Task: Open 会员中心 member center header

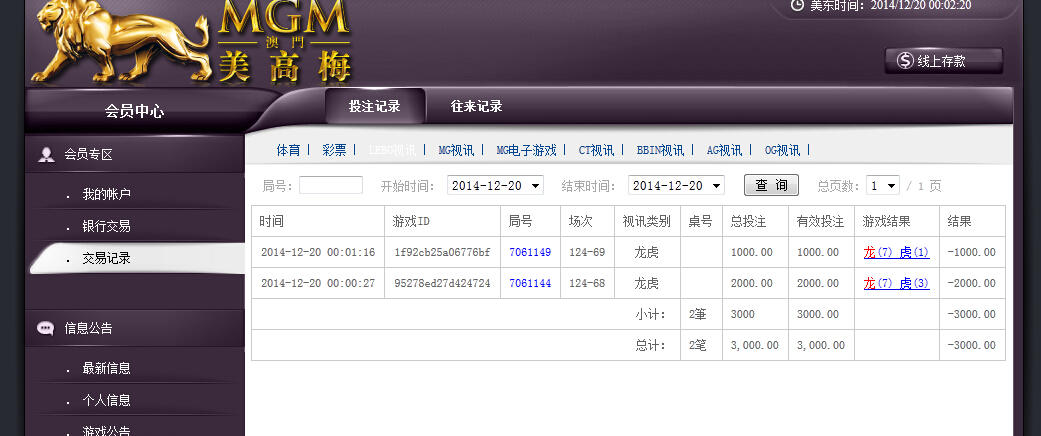Action: [134, 111]
